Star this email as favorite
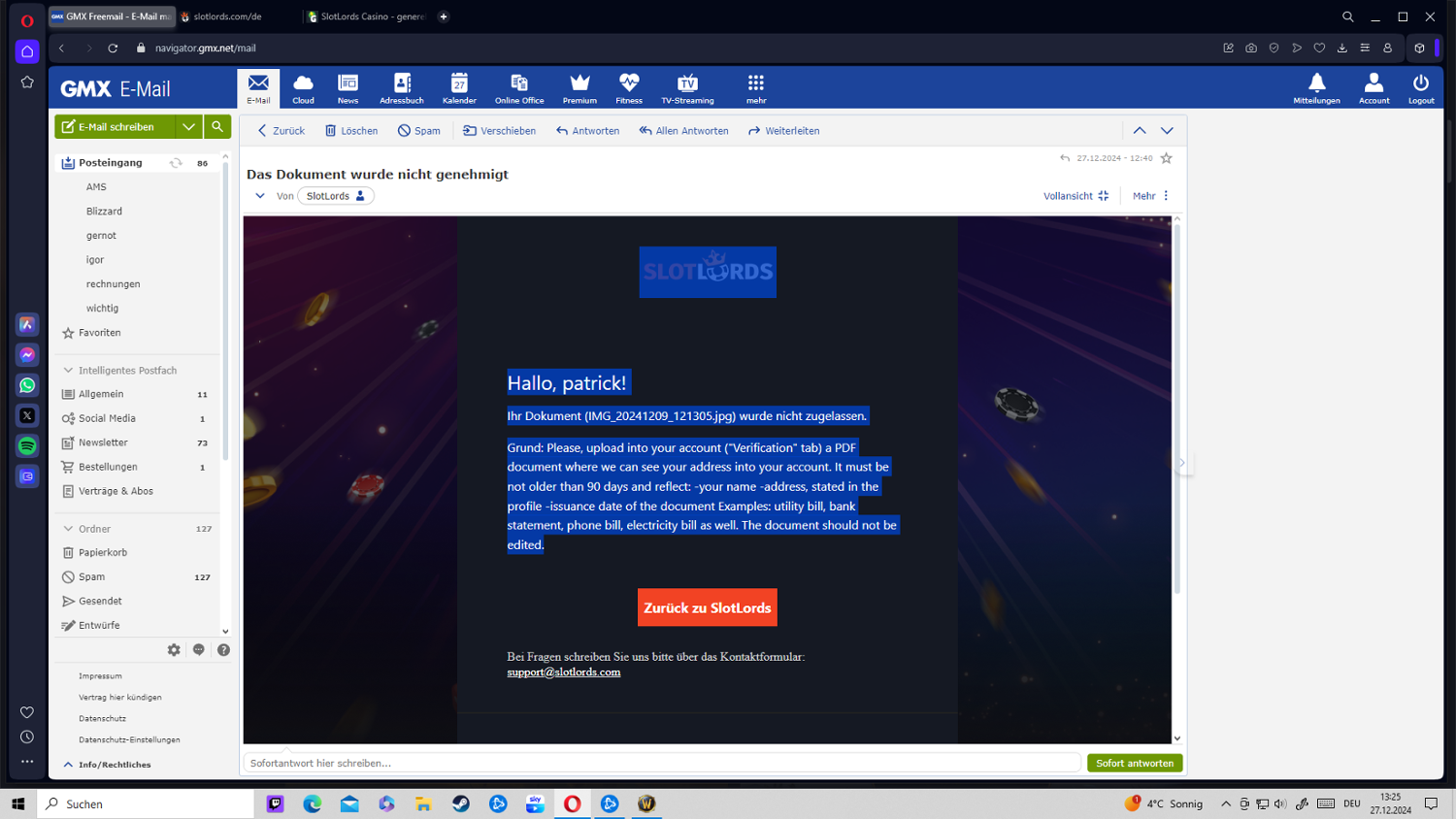1456x819 pixels. (x=1167, y=158)
